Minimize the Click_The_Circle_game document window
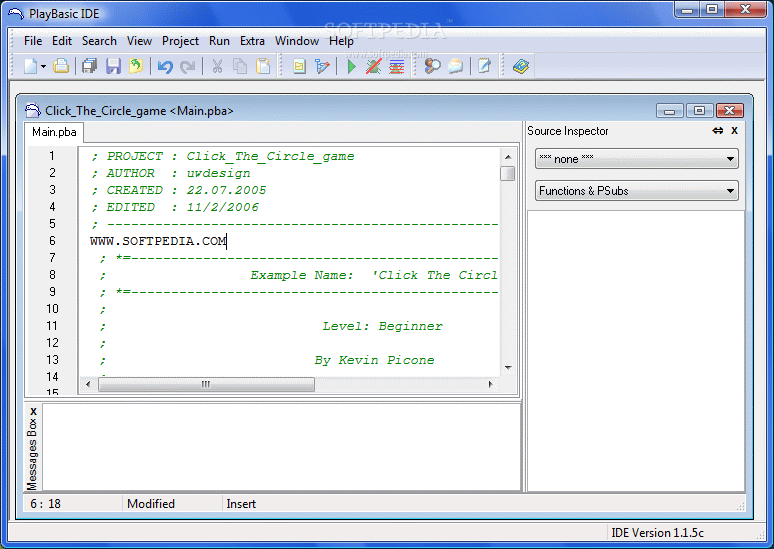The height and width of the screenshot is (549, 774). pyautogui.click(x=670, y=111)
